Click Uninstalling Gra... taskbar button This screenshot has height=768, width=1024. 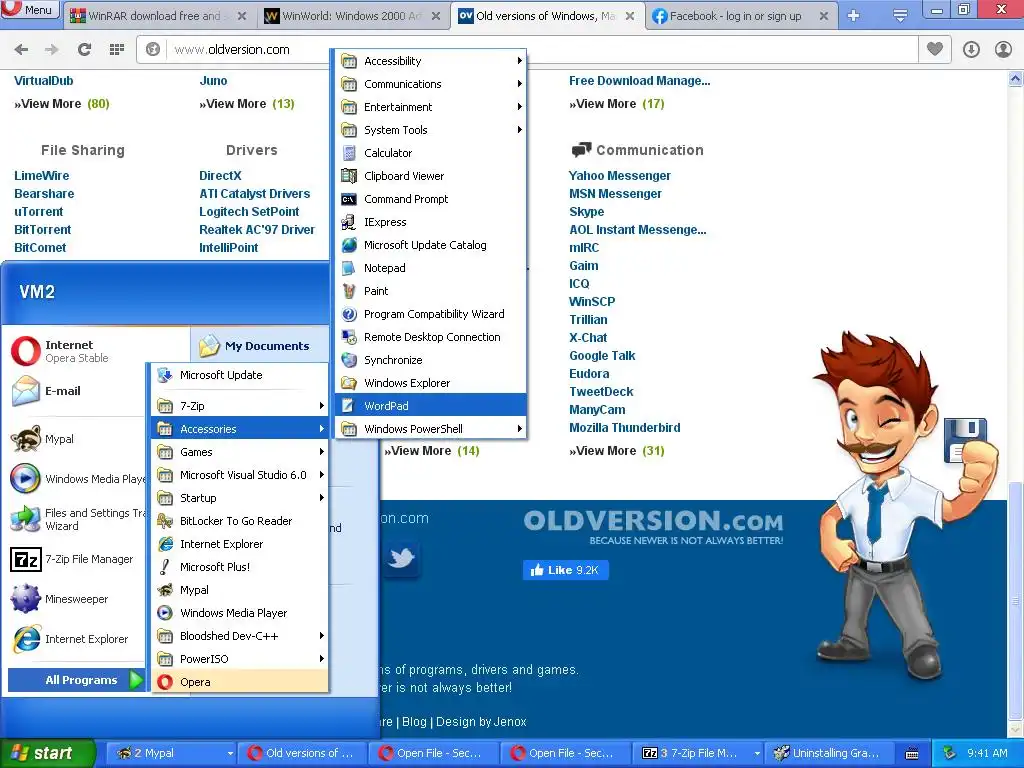(827, 753)
